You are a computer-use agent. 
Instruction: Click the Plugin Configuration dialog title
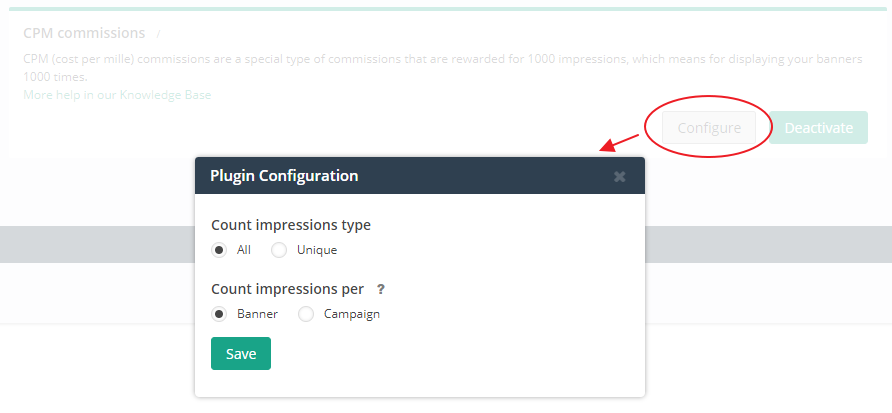(284, 176)
